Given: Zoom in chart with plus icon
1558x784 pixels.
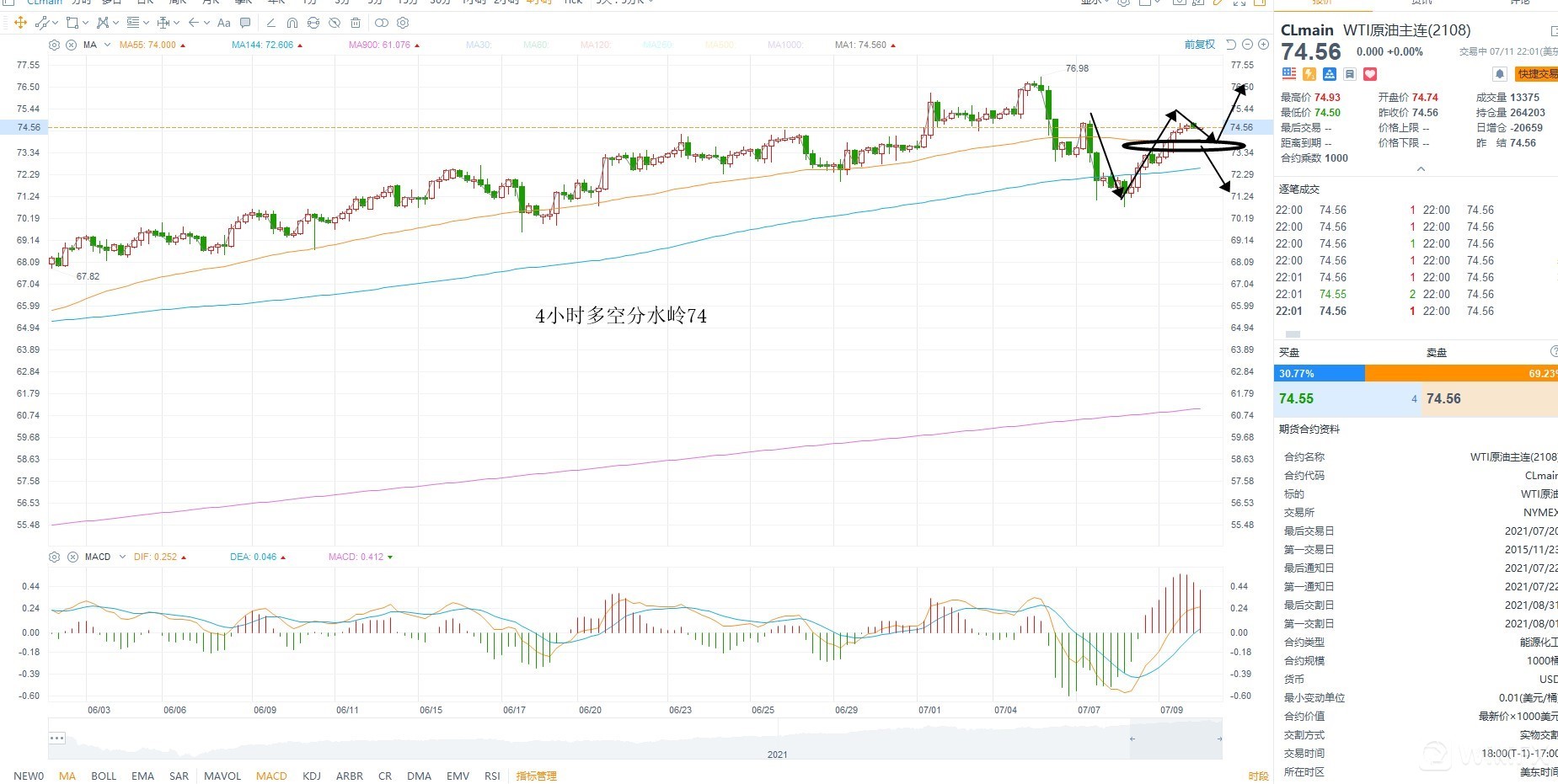Looking at the screenshot, I should 1263,45.
